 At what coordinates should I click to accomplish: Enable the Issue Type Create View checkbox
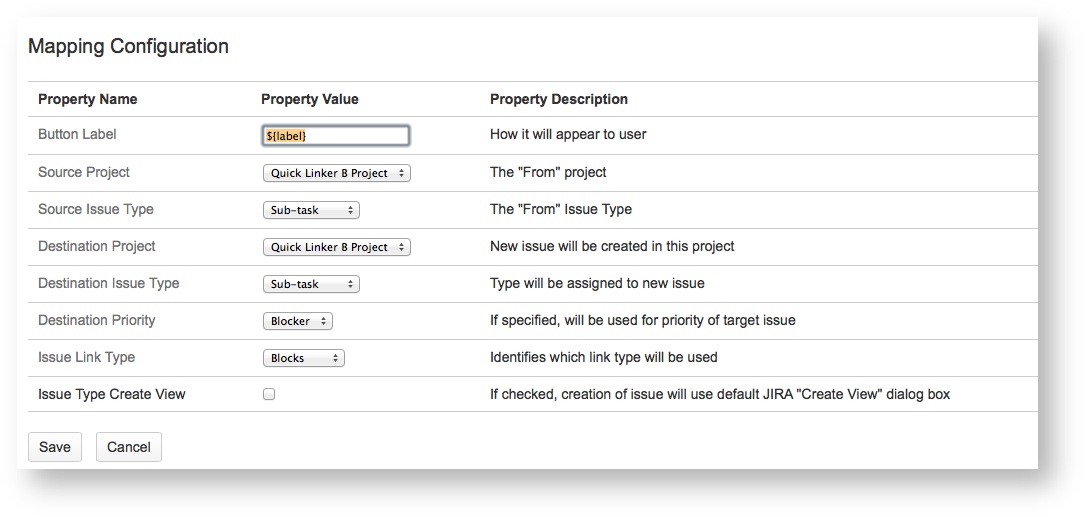269,395
